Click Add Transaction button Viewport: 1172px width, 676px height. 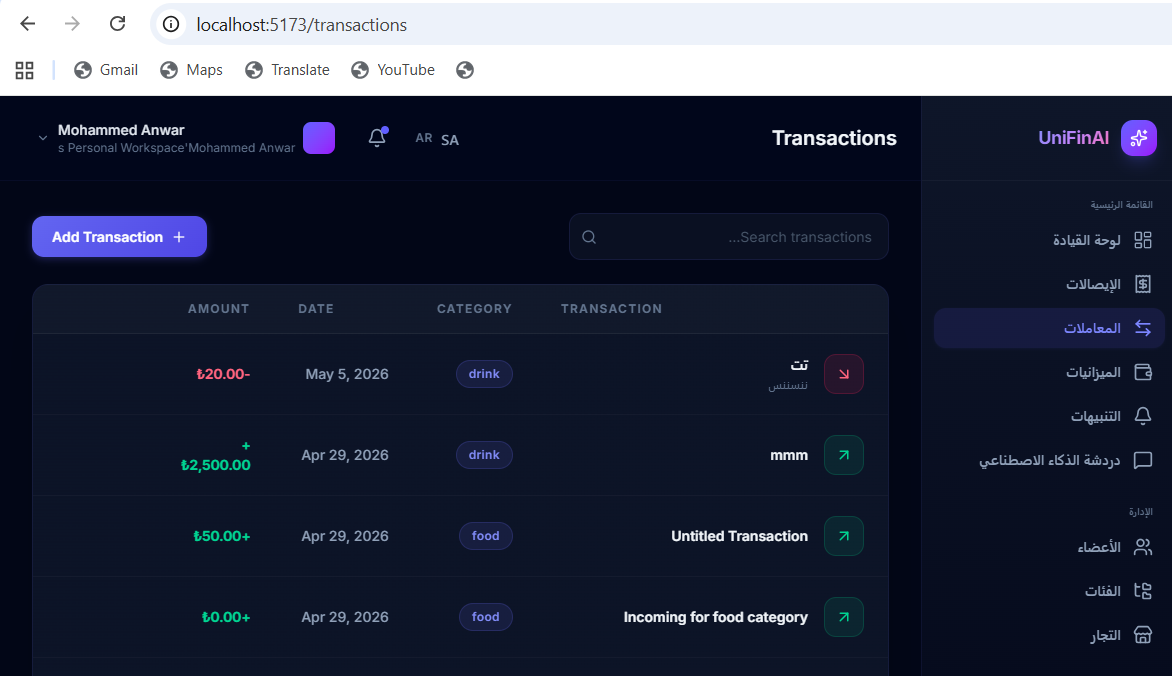tap(120, 237)
